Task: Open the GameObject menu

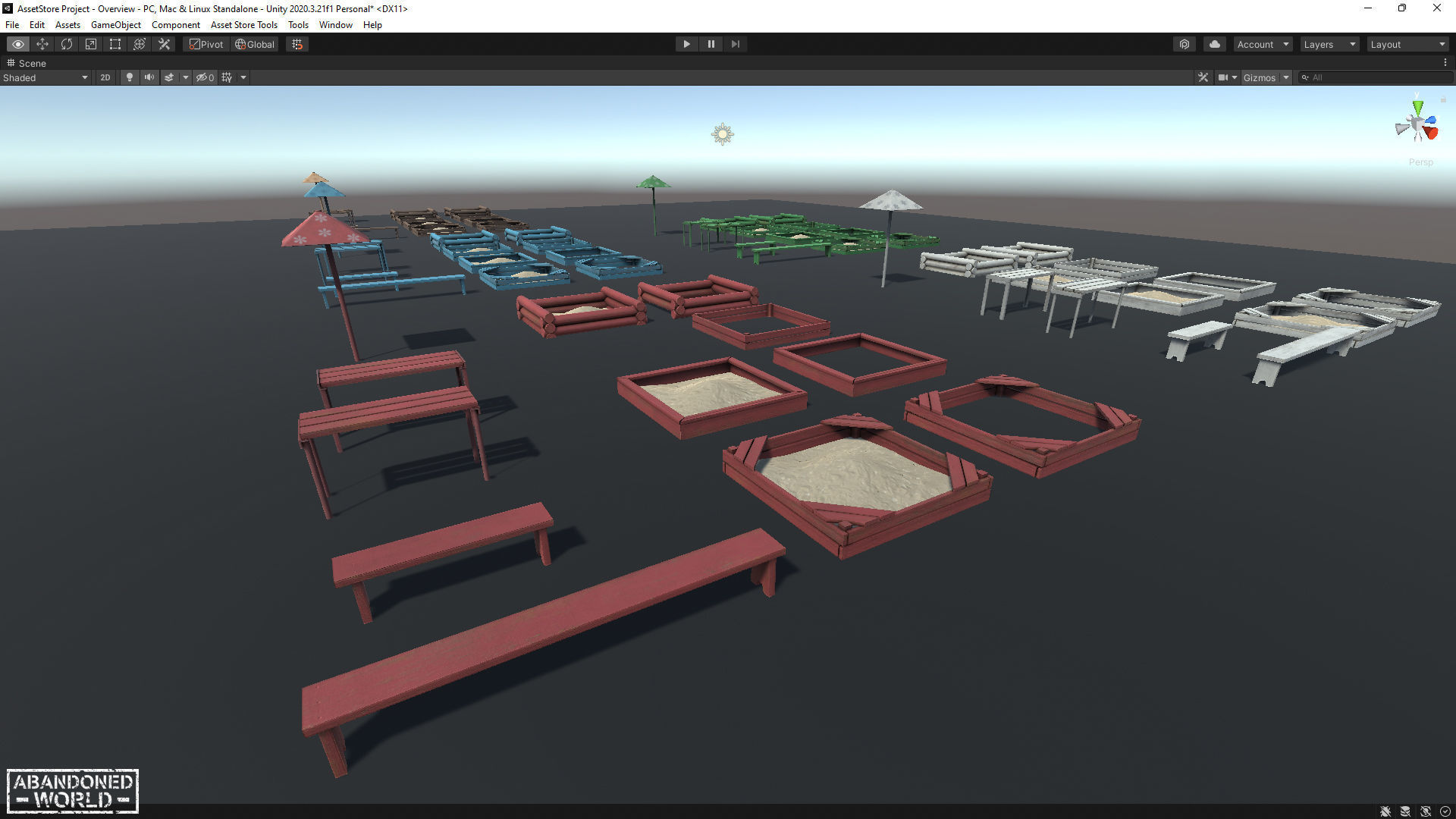Action: pyautogui.click(x=116, y=24)
